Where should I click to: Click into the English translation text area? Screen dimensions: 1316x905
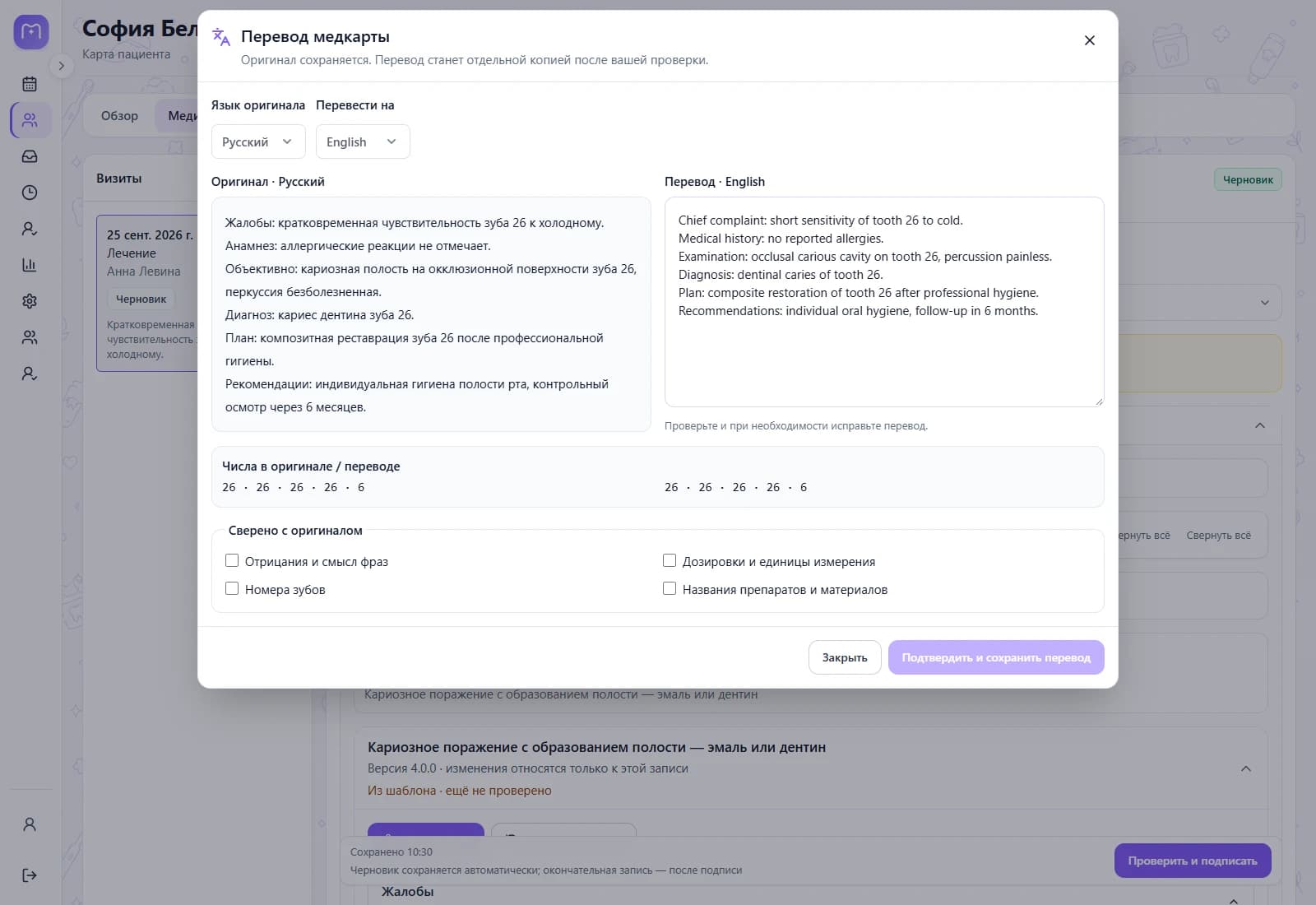click(x=884, y=301)
